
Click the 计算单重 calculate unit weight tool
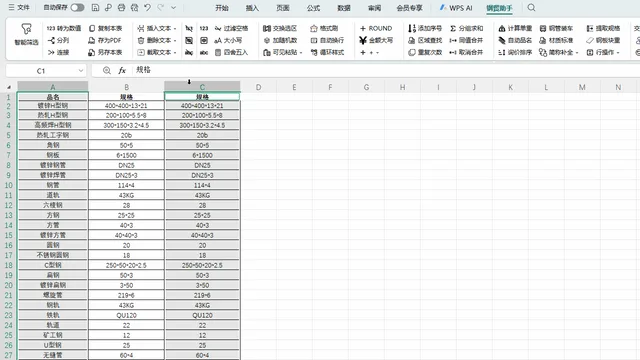coord(515,28)
